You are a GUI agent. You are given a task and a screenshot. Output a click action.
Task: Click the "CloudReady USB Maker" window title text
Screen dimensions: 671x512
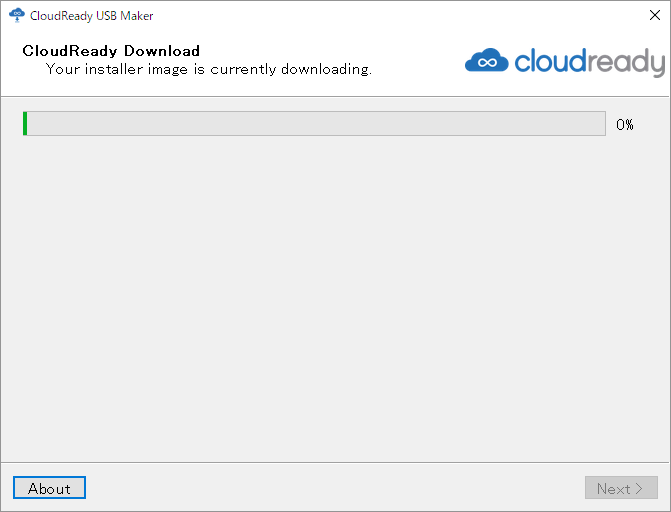tap(92, 15)
